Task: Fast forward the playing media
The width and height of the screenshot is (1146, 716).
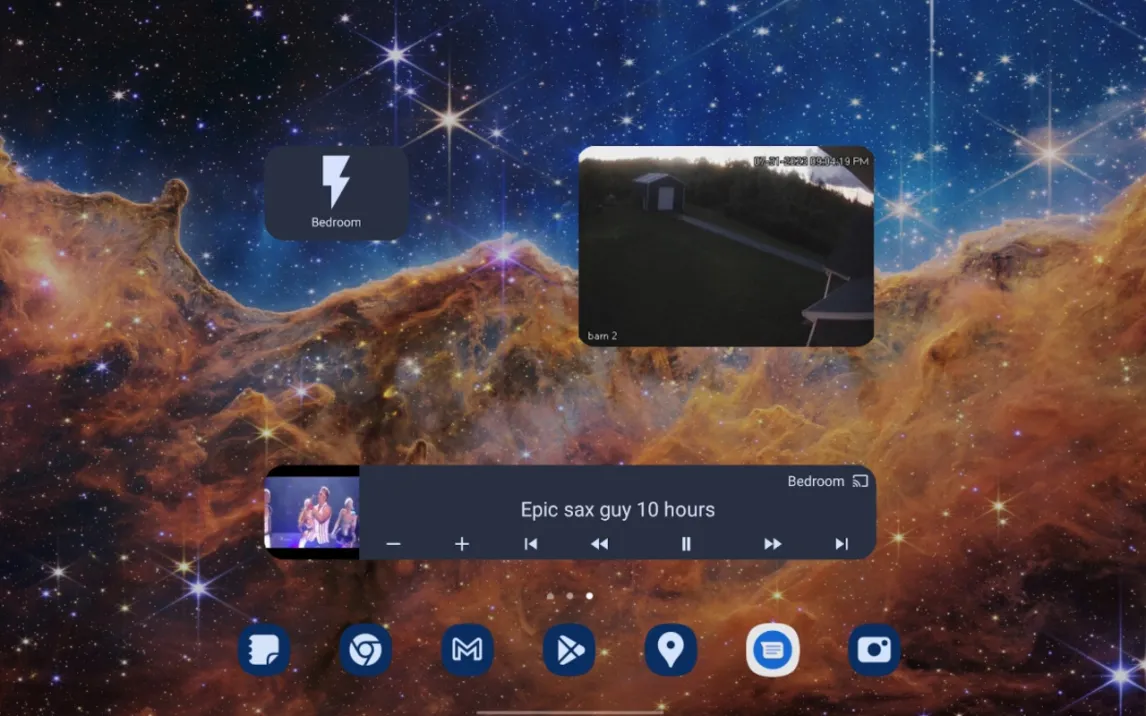Action: [772, 544]
